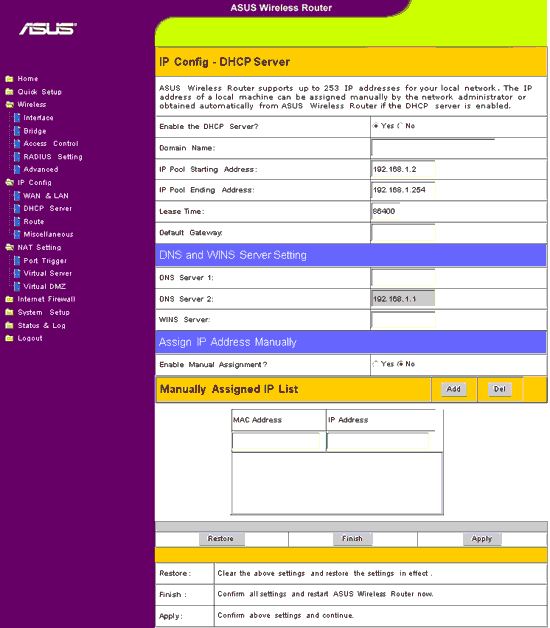Click the RADIUS Setting page icon
This screenshot has width=550, height=628.
17,157
